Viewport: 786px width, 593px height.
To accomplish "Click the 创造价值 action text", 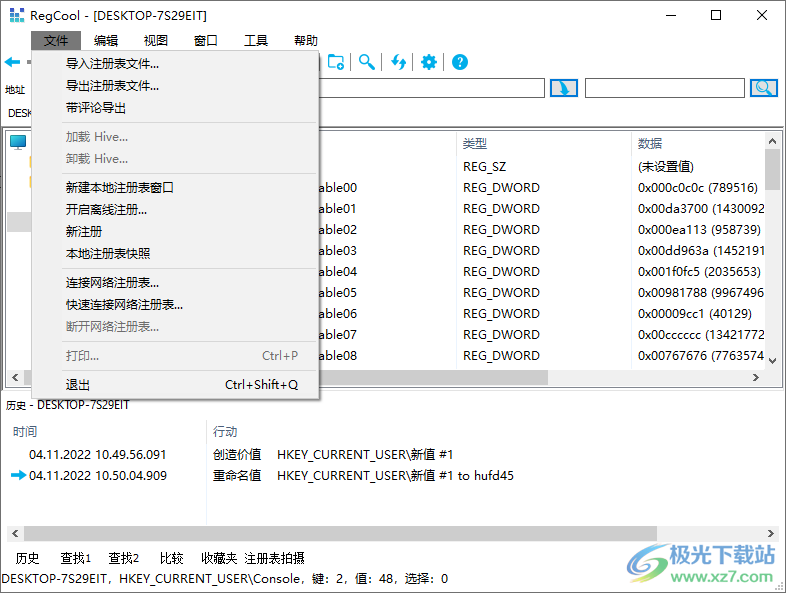I will point(237,455).
